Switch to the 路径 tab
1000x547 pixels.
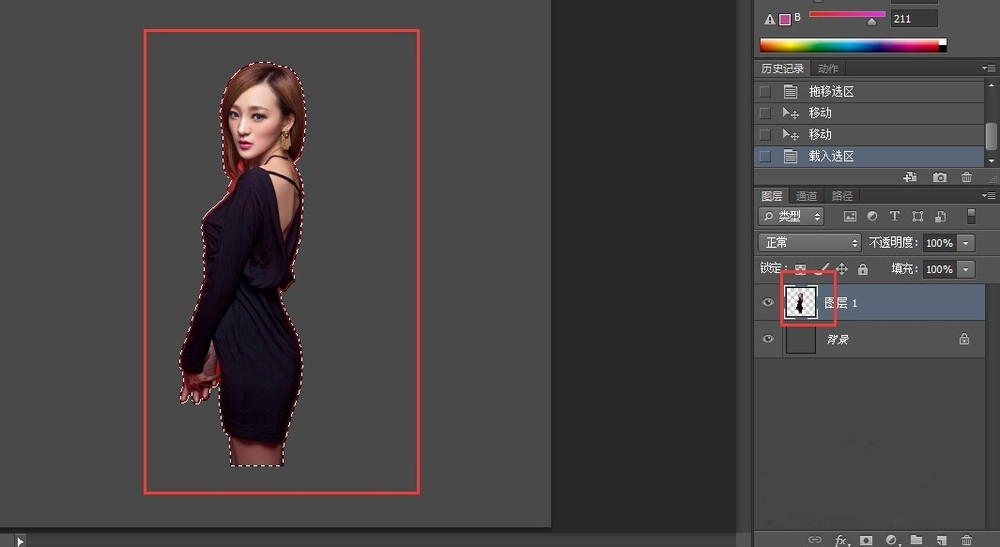click(x=842, y=196)
